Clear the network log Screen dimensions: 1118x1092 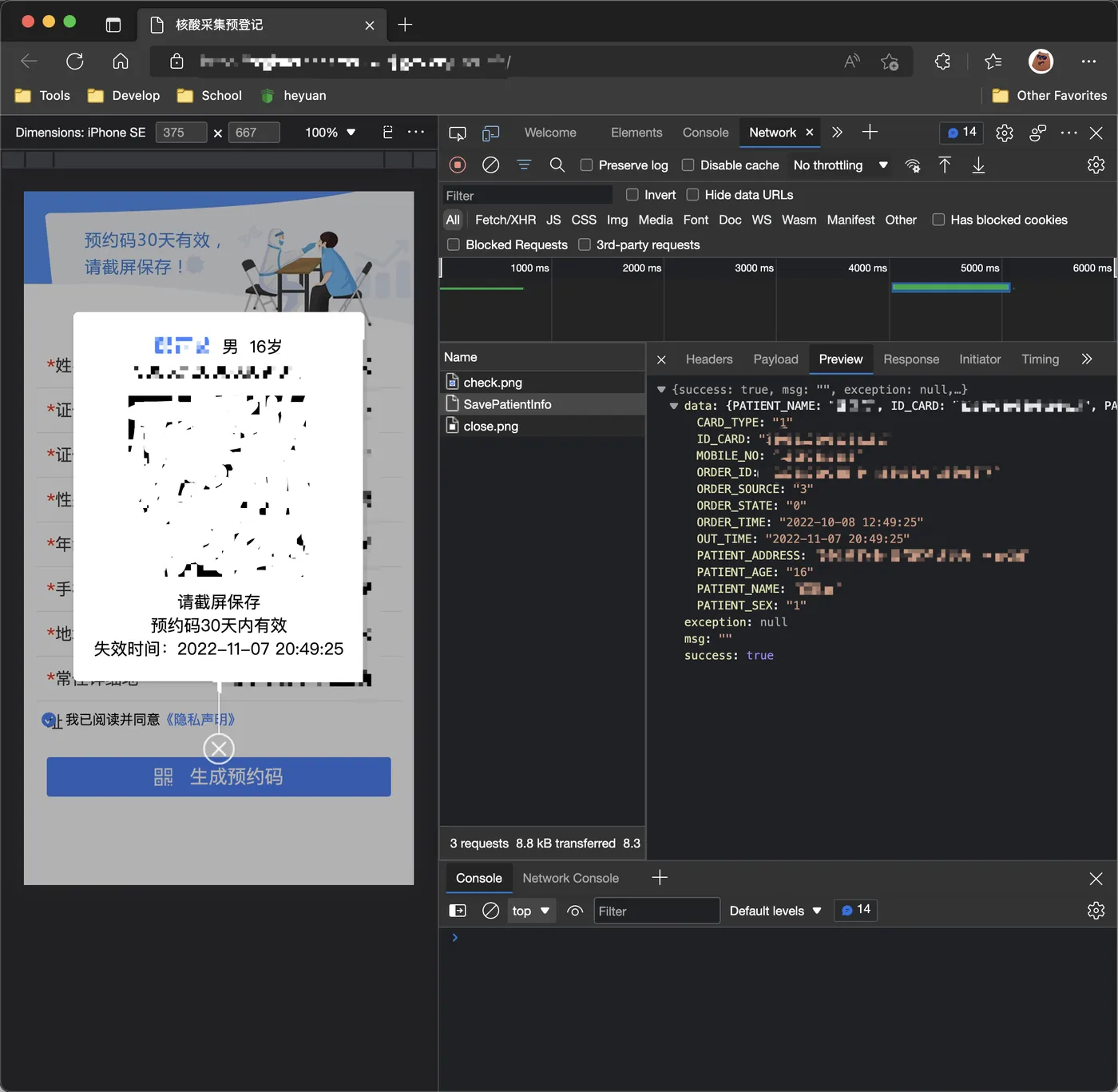click(x=491, y=165)
